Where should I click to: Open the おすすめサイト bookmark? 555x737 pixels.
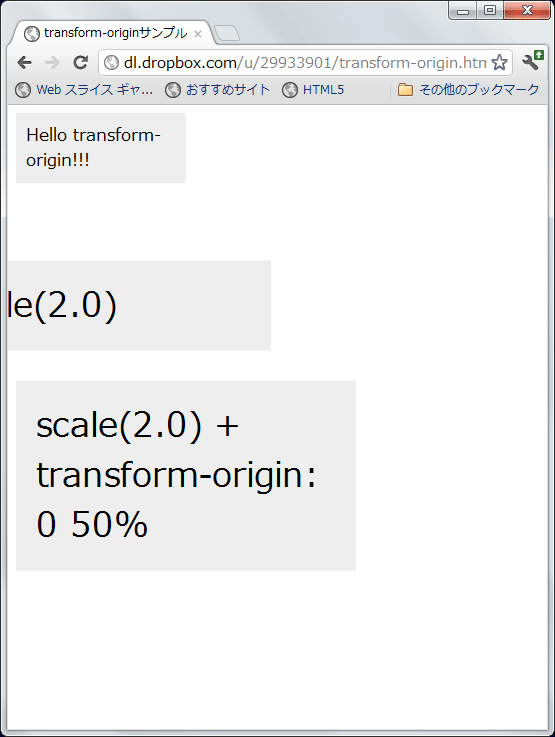[218, 90]
